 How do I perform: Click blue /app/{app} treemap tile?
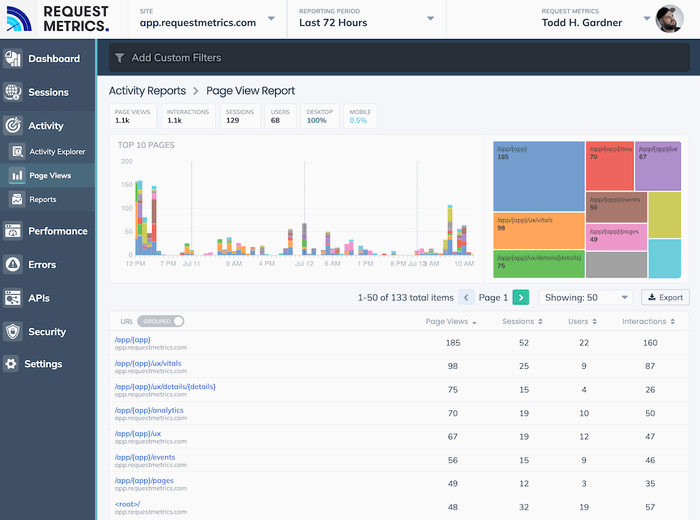click(x=539, y=176)
